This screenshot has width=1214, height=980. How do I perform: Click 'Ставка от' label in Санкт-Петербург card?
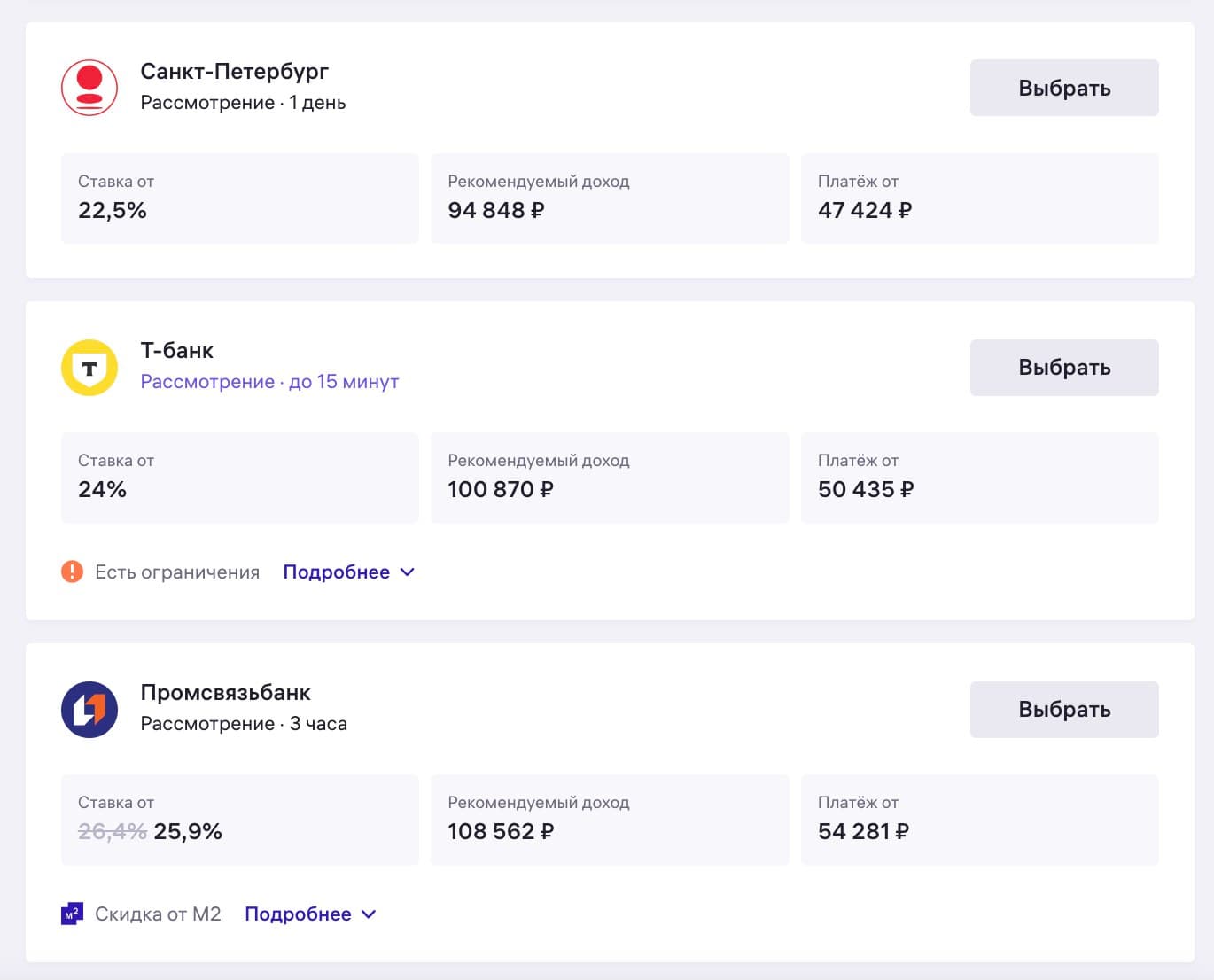point(116,182)
